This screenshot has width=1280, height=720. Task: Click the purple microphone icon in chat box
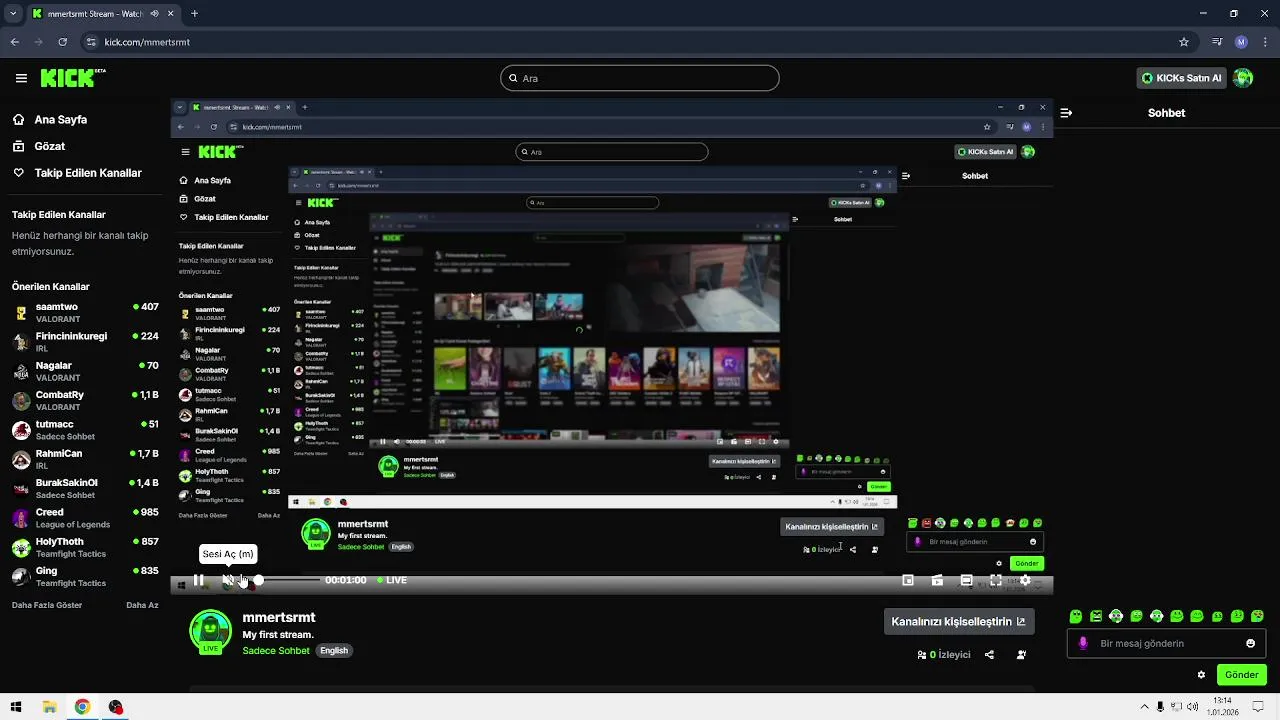[x=1083, y=643]
